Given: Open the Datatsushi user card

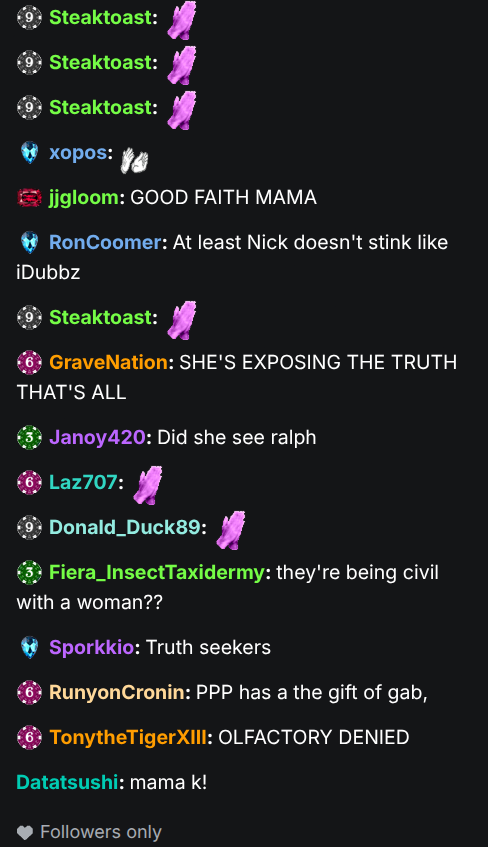Looking at the screenshot, I should (67, 782).
